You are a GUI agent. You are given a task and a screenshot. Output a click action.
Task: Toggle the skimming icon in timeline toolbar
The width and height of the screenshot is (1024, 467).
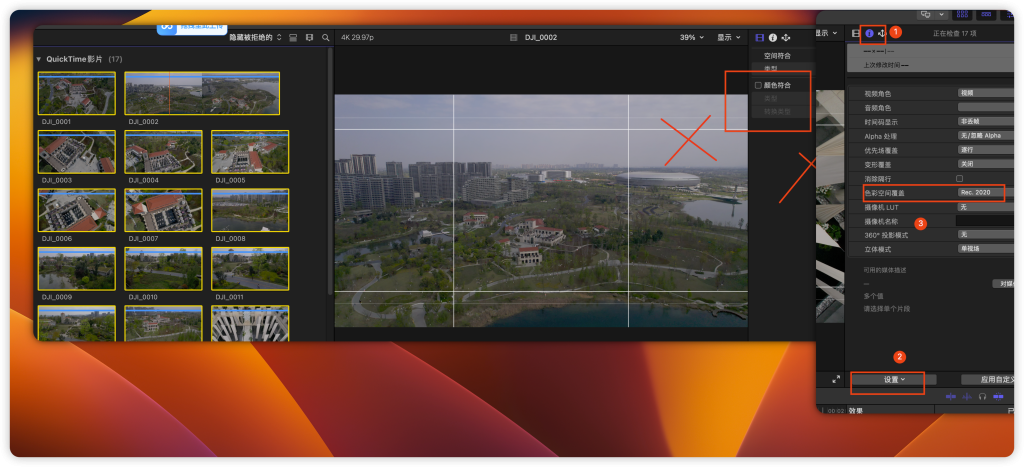951,396
